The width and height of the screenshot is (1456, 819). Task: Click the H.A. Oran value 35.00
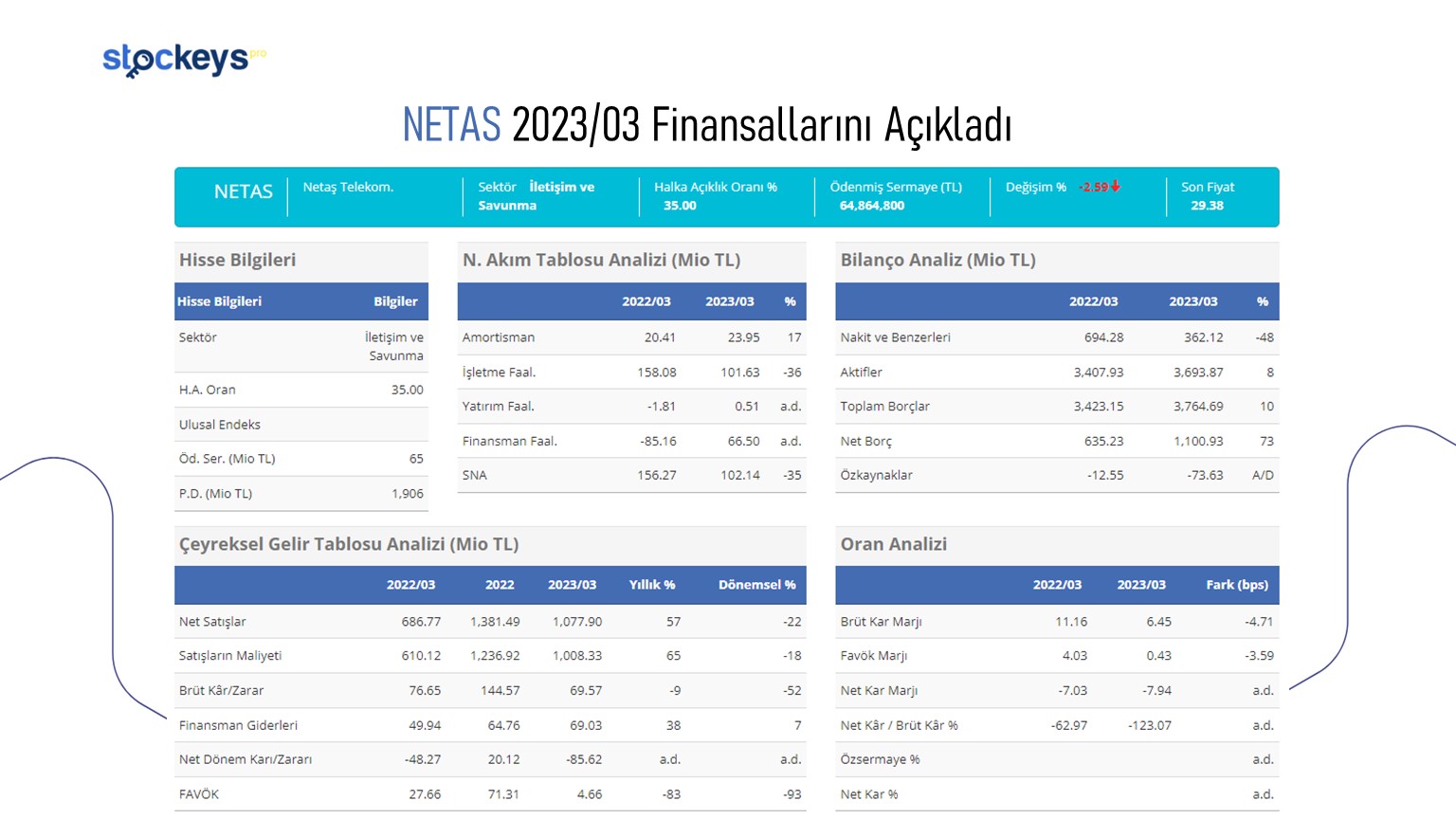(408, 390)
